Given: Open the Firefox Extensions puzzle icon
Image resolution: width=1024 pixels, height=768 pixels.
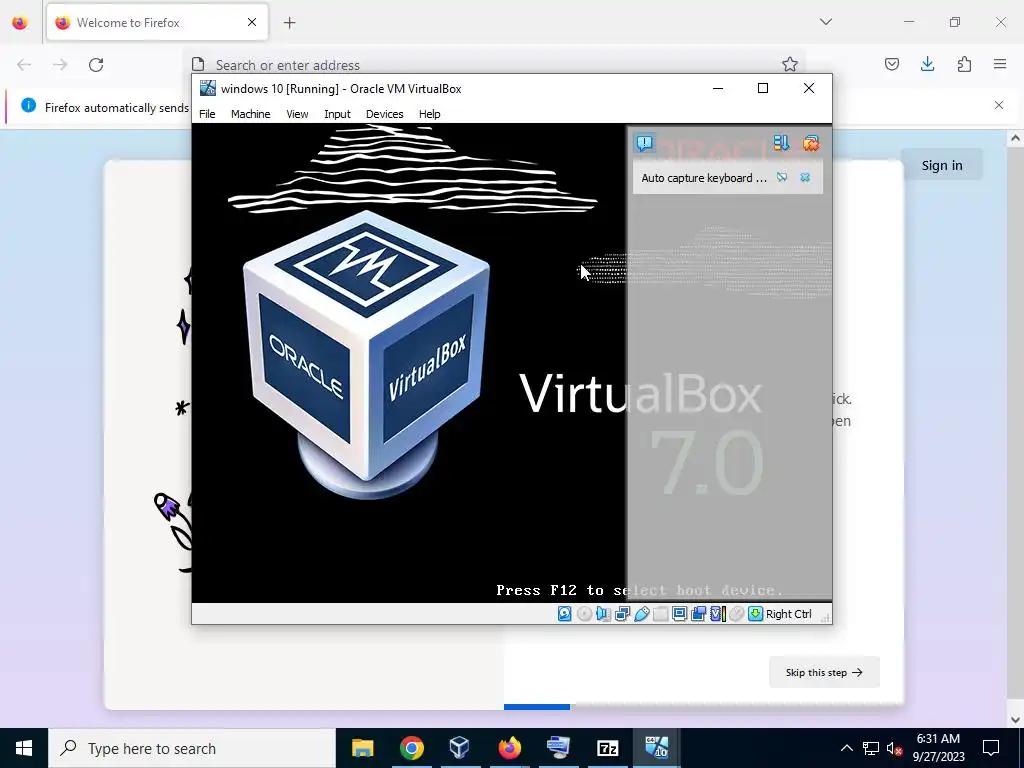Looking at the screenshot, I should tap(964, 64).
